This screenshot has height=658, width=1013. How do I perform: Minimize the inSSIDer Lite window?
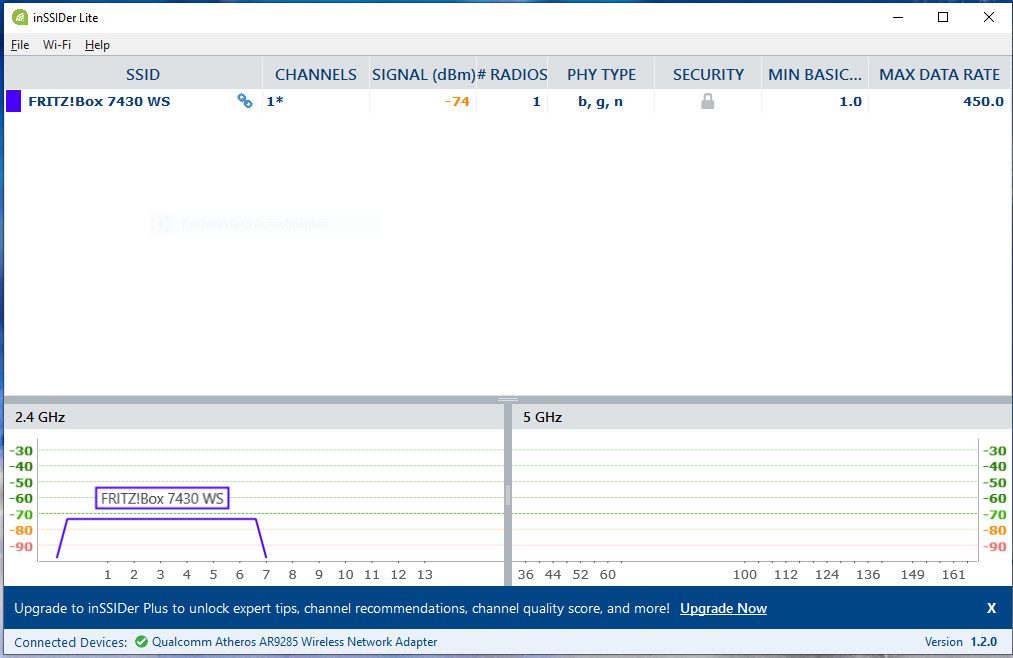[898, 17]
